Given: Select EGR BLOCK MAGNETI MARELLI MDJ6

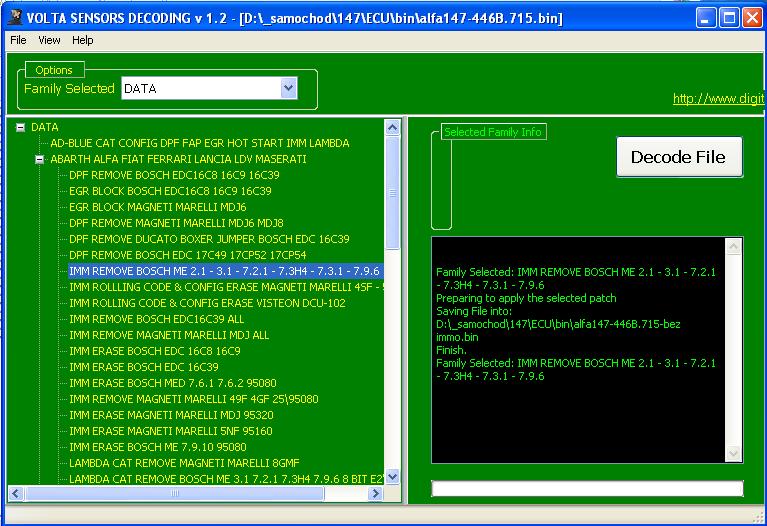Looking at the screenshot, I should [x=157, y=207].
